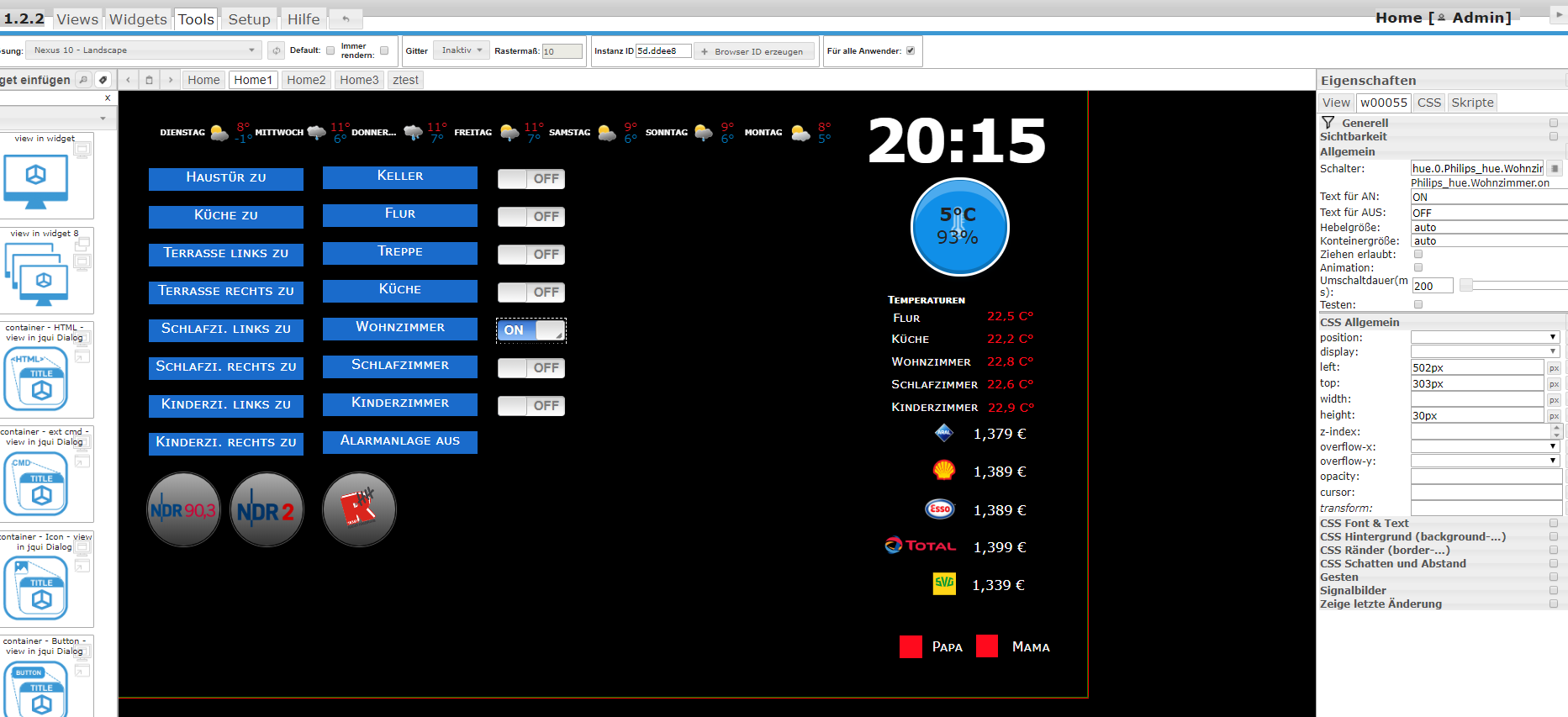Click the clipboard icon in the view bar
Viewport: 1568px width, 717px height.
point(149,80)
